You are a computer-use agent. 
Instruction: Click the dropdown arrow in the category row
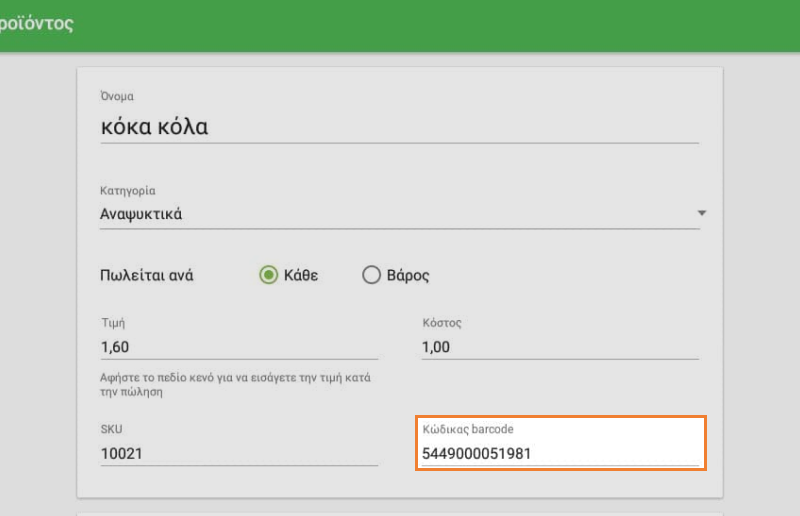[x=701, y=213]
